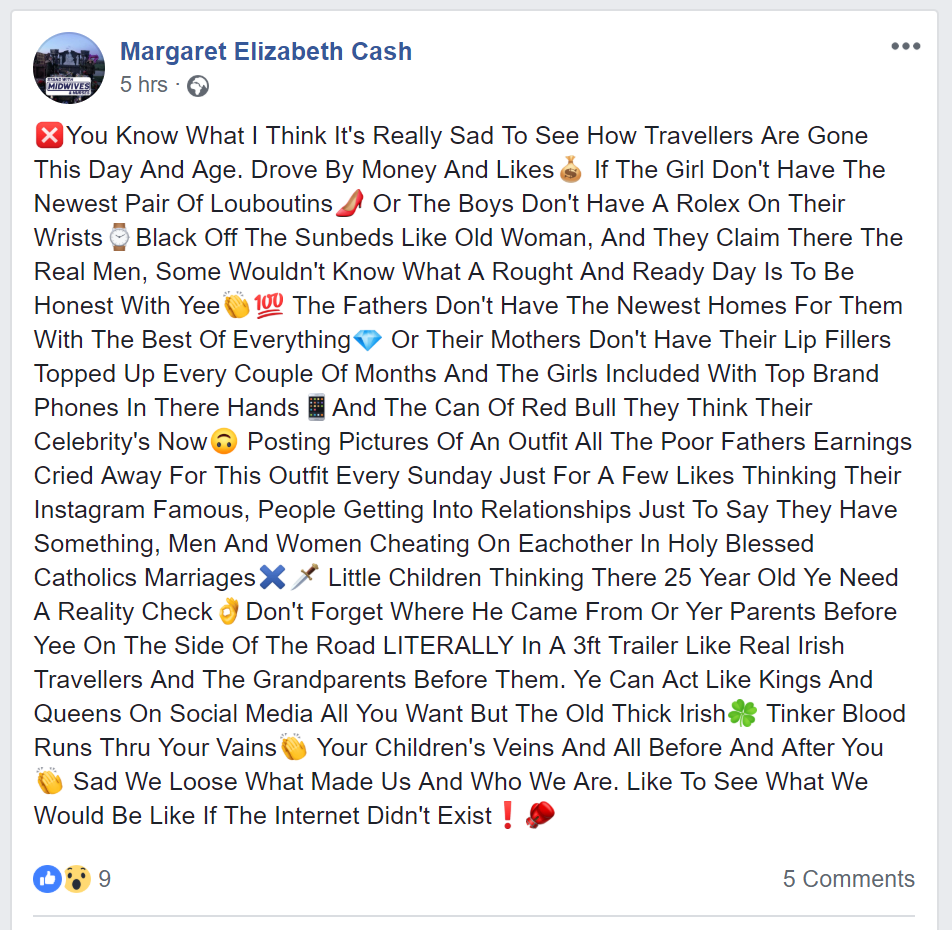The width and height of the screenshot is (952, 930).
Task: Click the shocked Wow reaction icon
Action: [74, 879]
